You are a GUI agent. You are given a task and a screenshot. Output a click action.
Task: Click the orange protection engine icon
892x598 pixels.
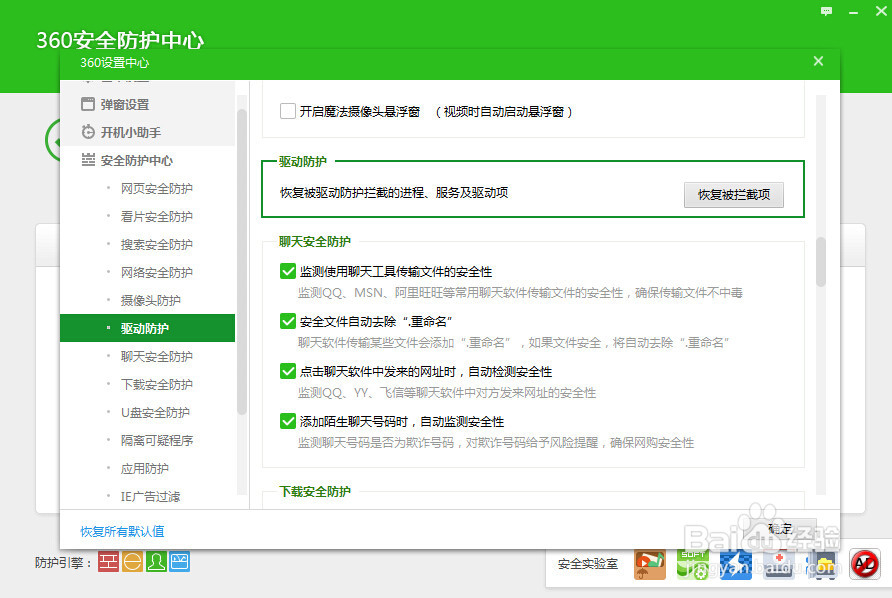coord(132,562)
